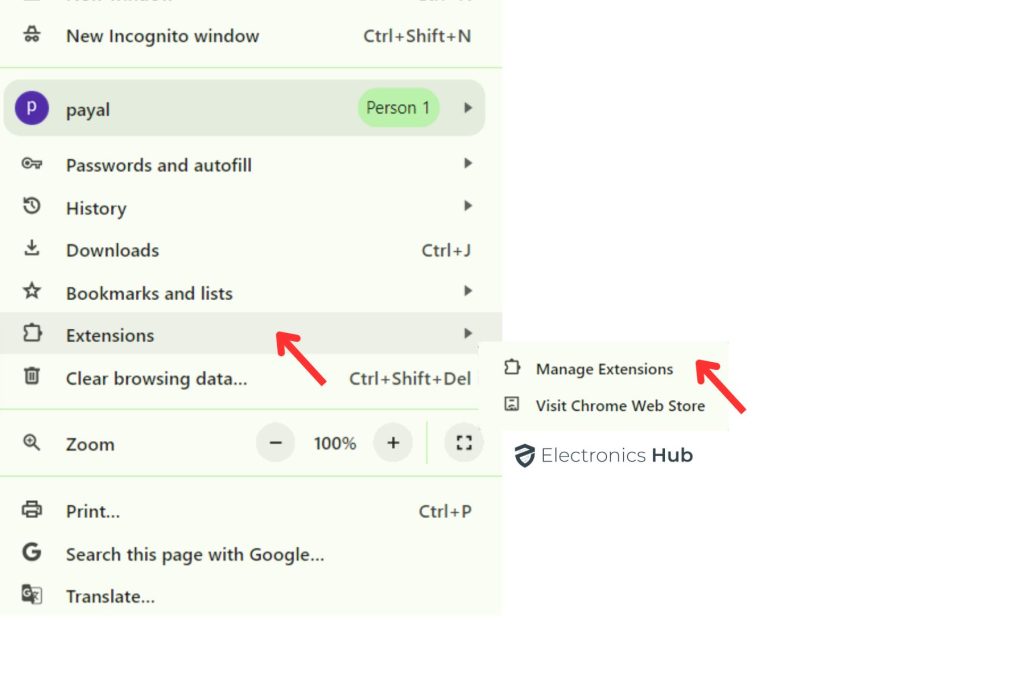Image resolution: width=1024 pixels, height=683 pixels.
Task: Click the Person 1 profile badge
Action: pos(398,108)
